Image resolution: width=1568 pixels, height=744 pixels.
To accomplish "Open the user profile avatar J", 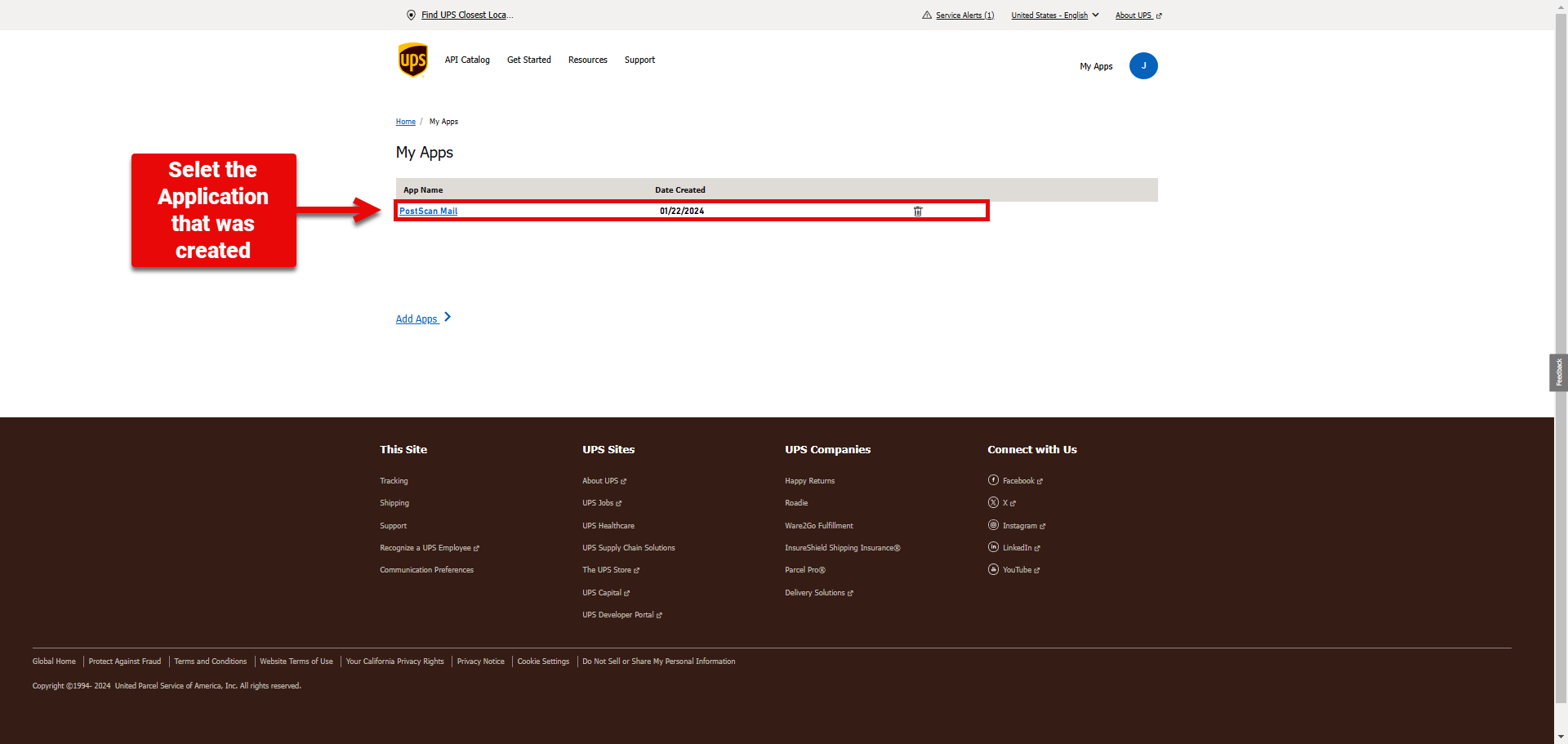I will 1143,65.
